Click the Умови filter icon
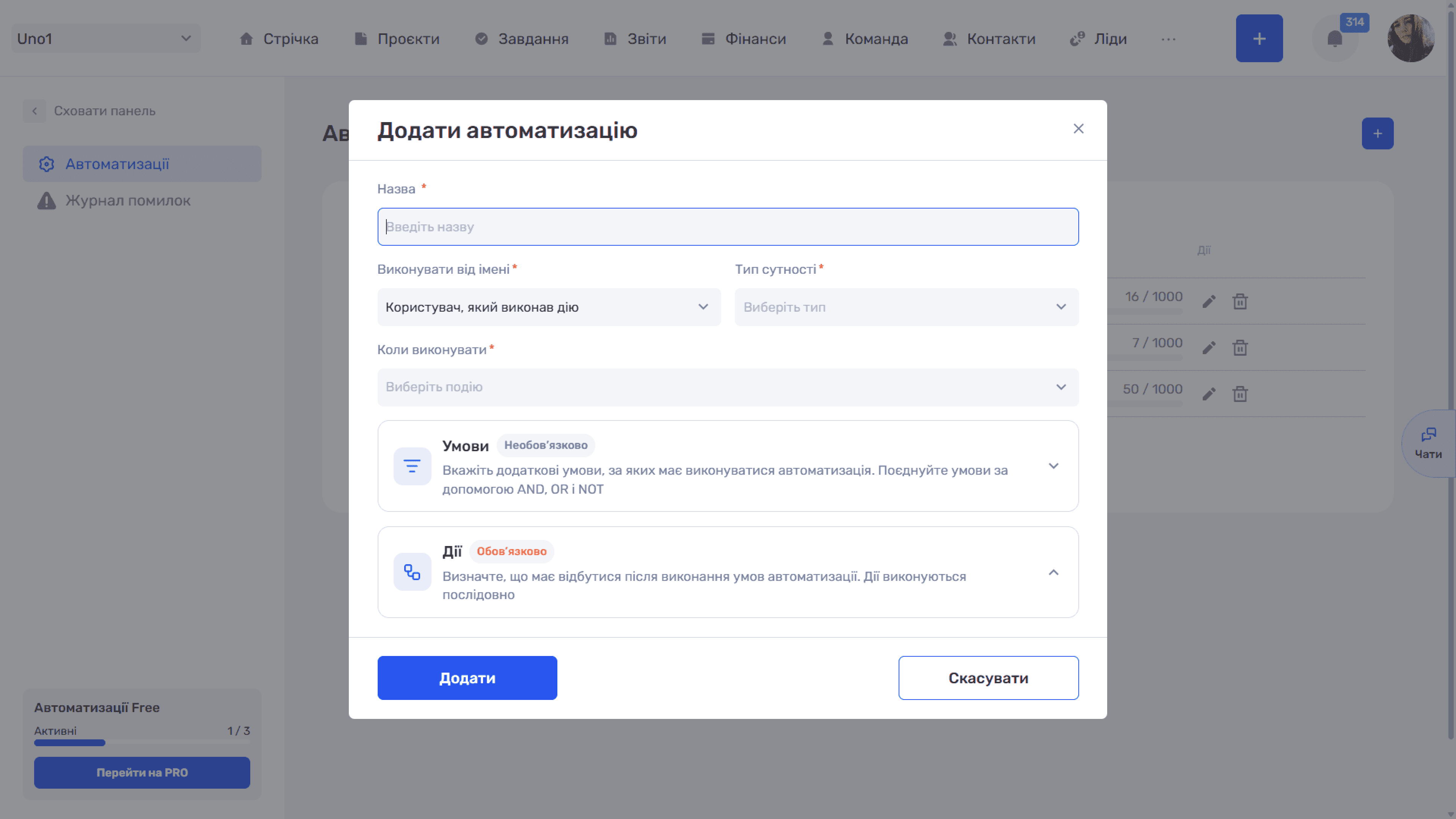1456x819 pixels. point(412,466)
